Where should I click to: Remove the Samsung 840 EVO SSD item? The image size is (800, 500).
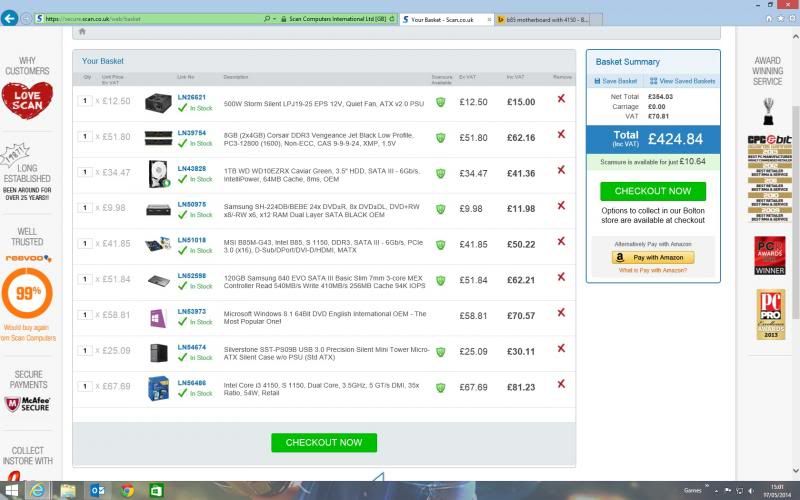561,277
